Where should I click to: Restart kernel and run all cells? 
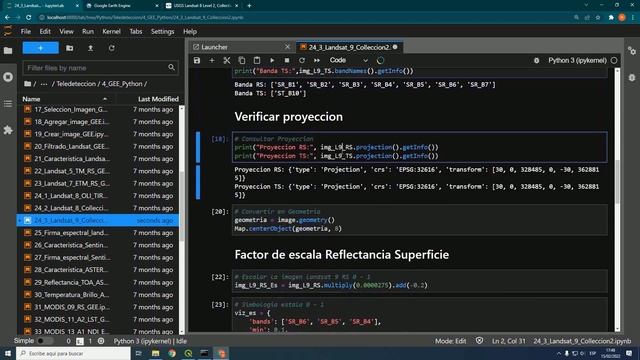pos(317,60)
